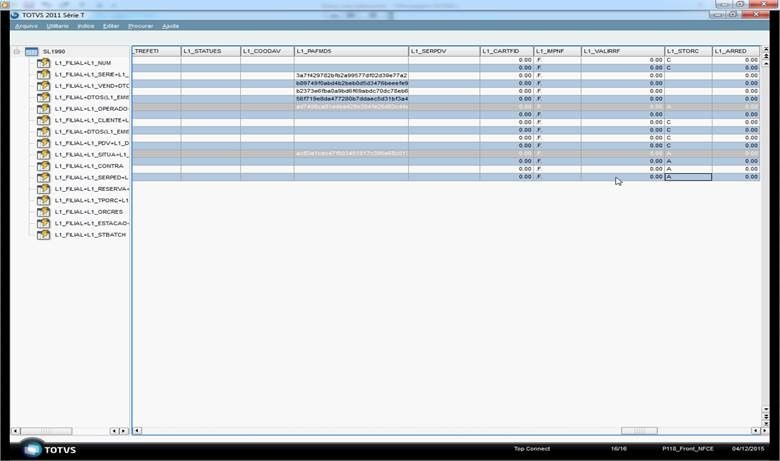Open the Ajuda menu
Image resolution: width=780 pixels, height=461 pixels.
170,26
